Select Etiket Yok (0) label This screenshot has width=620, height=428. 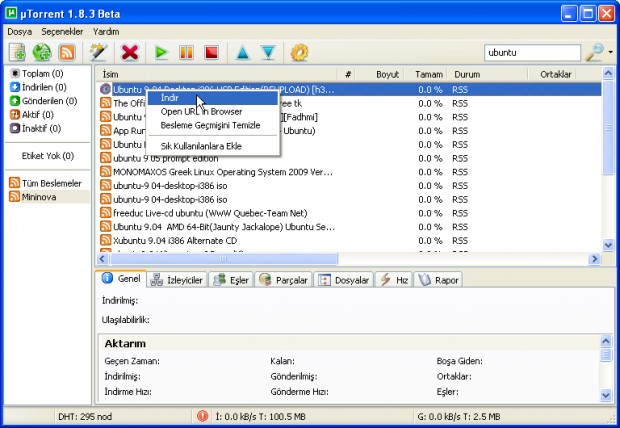coord(48,156)
